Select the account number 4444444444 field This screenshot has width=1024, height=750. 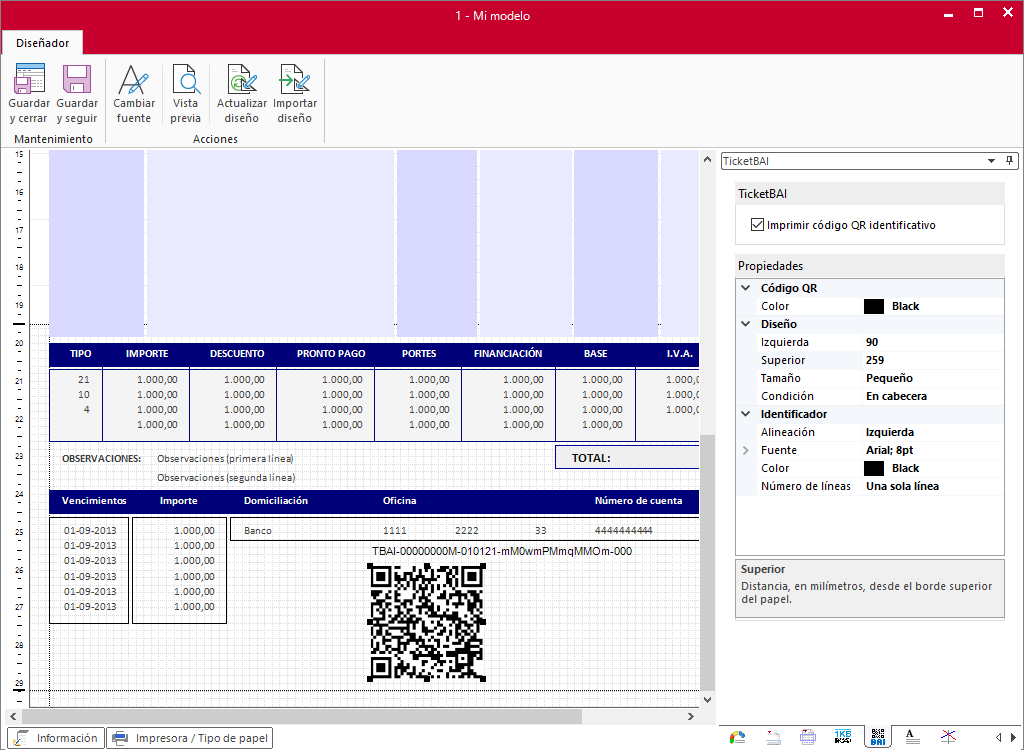(x=624, y=530)
